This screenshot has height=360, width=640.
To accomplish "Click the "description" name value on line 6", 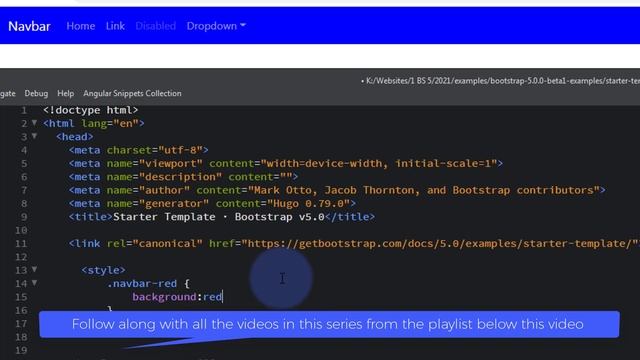I will pyautogui.click(x=180, y=177).
